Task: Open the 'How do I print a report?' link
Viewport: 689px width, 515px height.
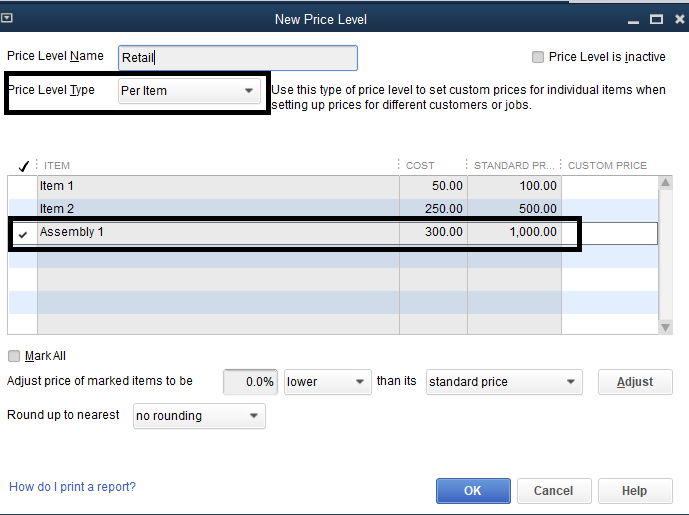Action: [72, 487]
